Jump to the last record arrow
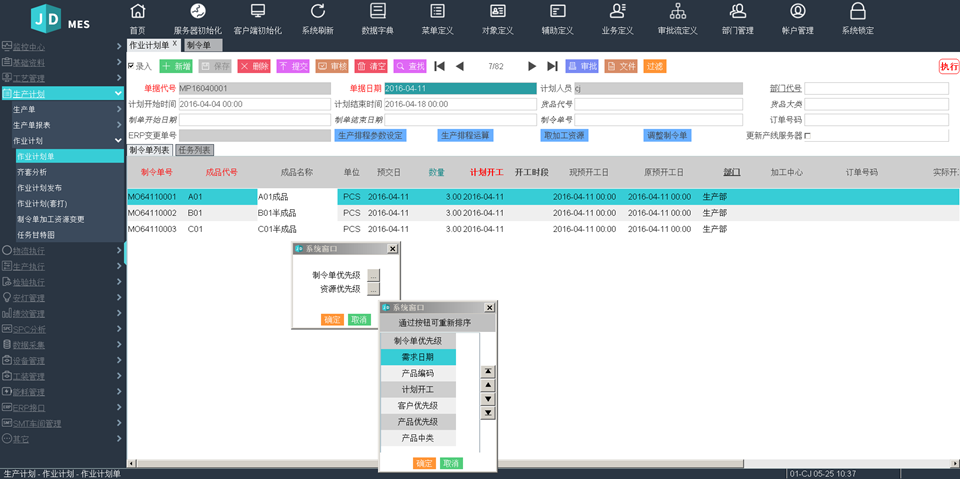 point(552,66)
